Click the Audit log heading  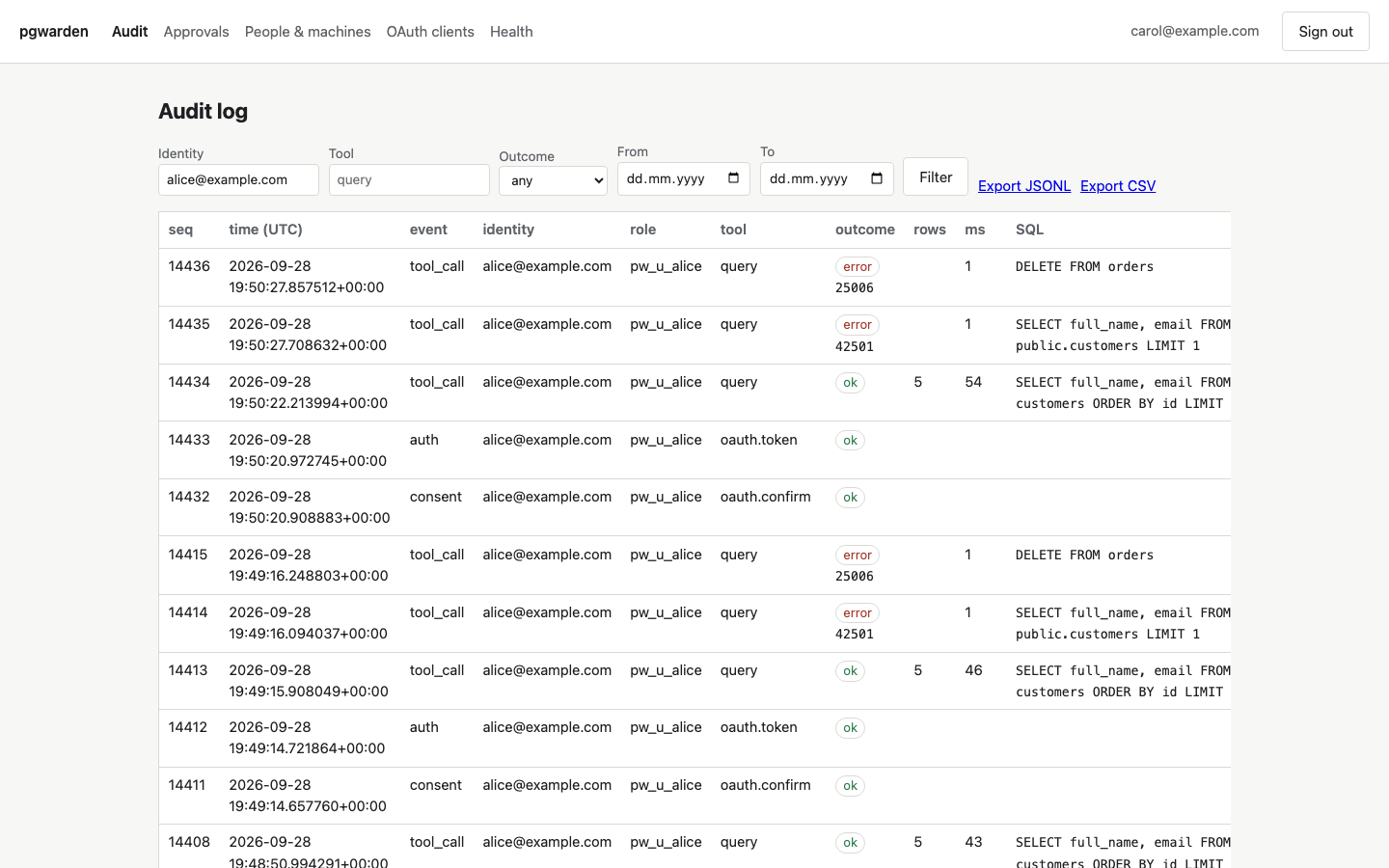pyautogui.click(x=203, y=111)
